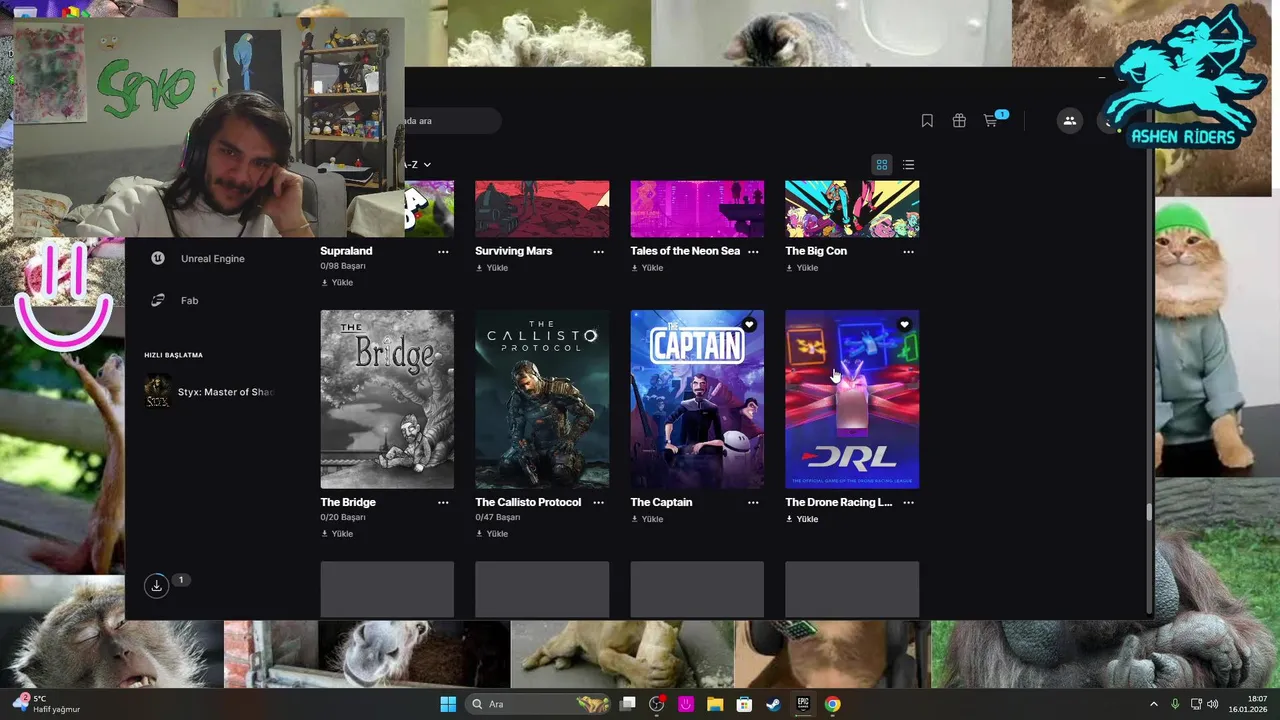
Task: Click the microphone tray icon
Action: [x=1175, y=704]
